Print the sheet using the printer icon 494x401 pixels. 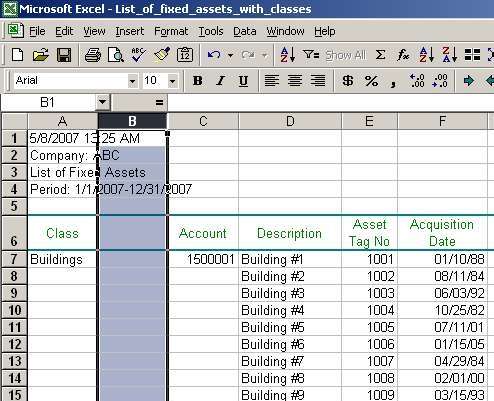click(x=93, y=54)
